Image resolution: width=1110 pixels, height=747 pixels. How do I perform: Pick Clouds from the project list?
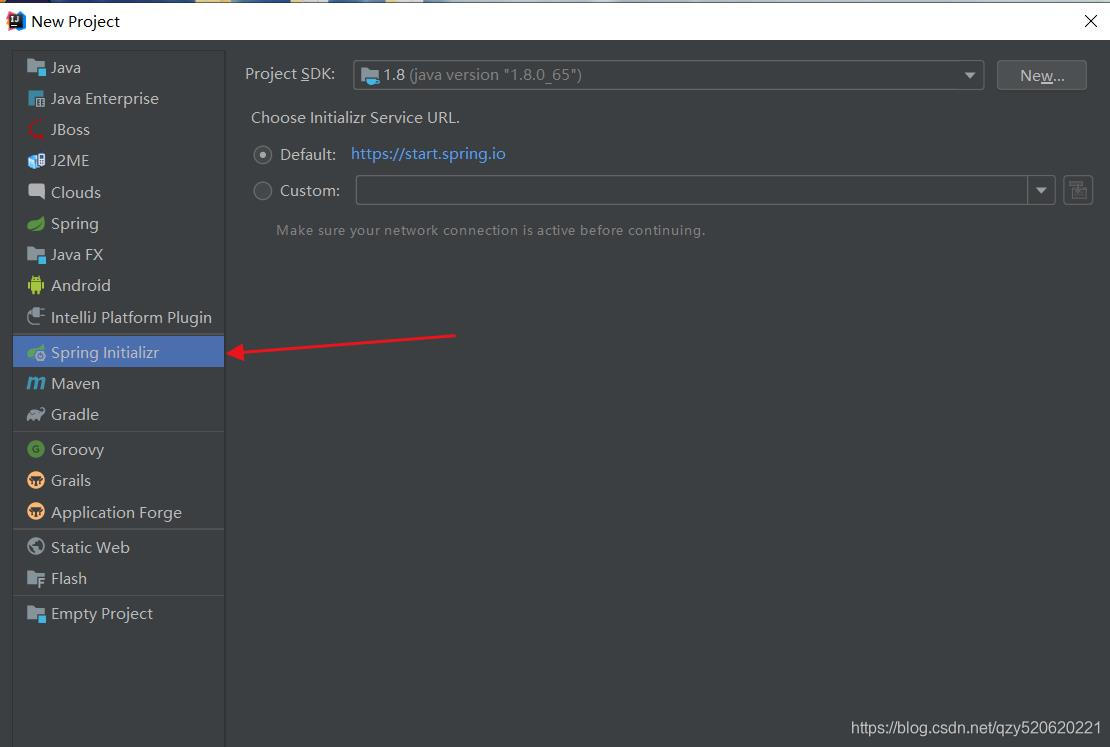pyautogui.click(x=119, y=192)
